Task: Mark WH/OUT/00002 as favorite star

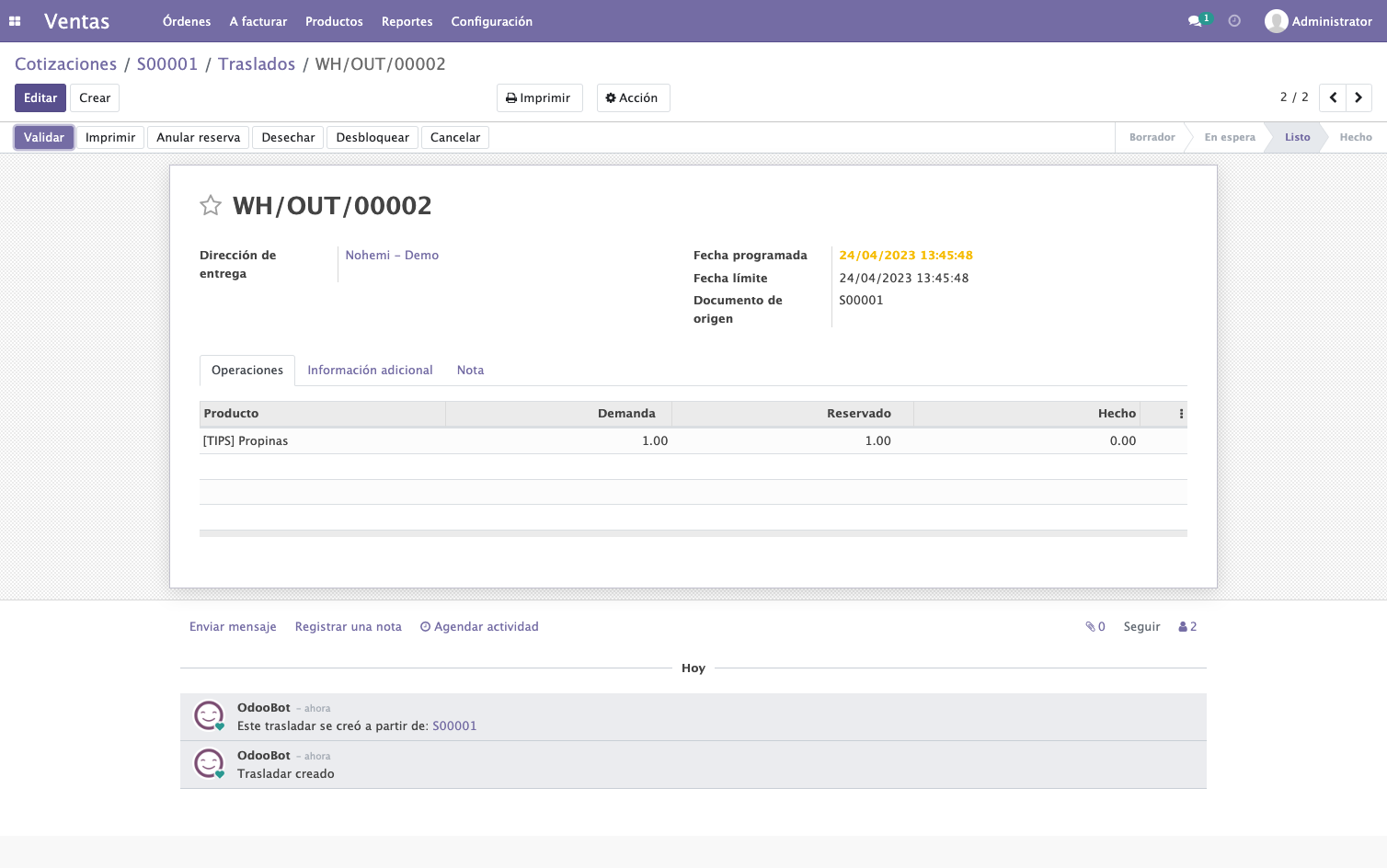Action: (x=211, y=205)
